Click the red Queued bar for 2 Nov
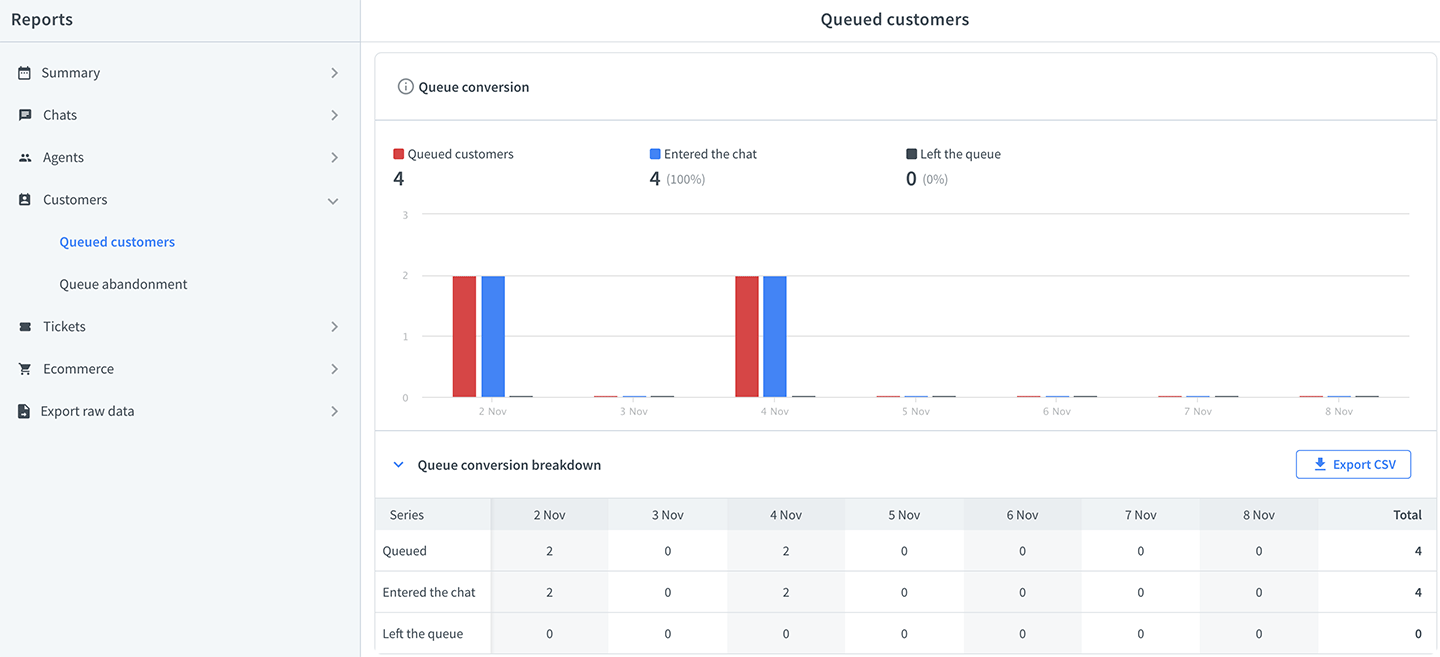The width and height of the screenshot is (1440, 657). pyautogui.click(x=464, y=337)
